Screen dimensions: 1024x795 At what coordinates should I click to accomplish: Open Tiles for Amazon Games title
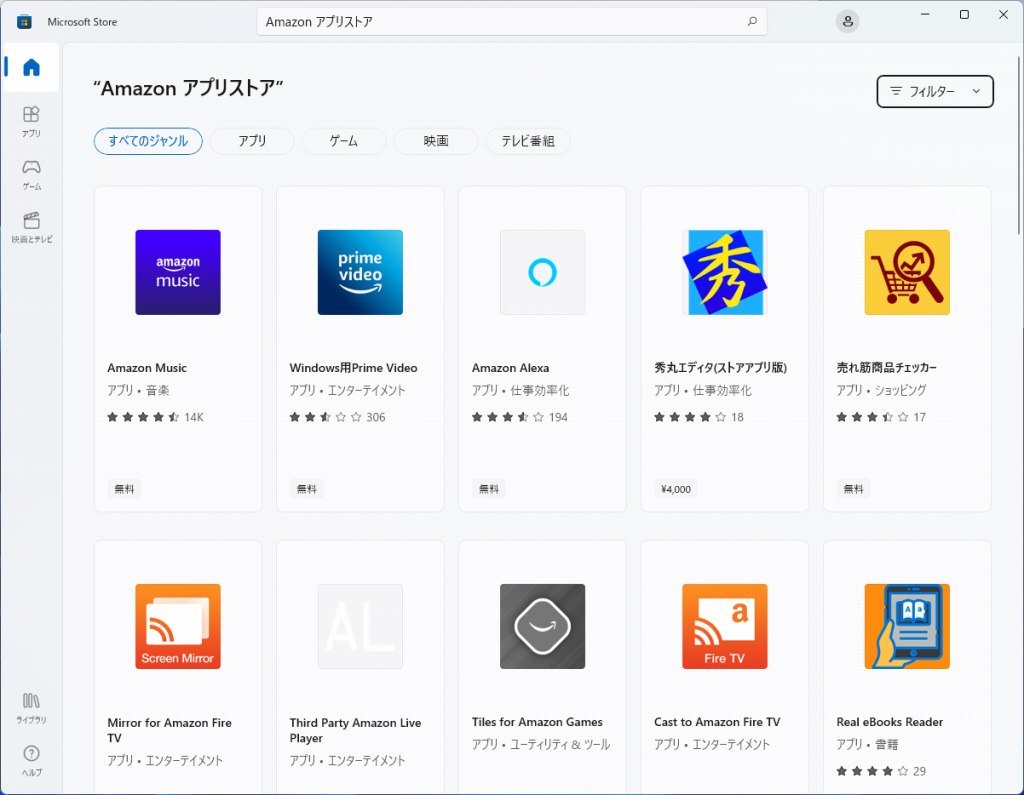[537, 722]
